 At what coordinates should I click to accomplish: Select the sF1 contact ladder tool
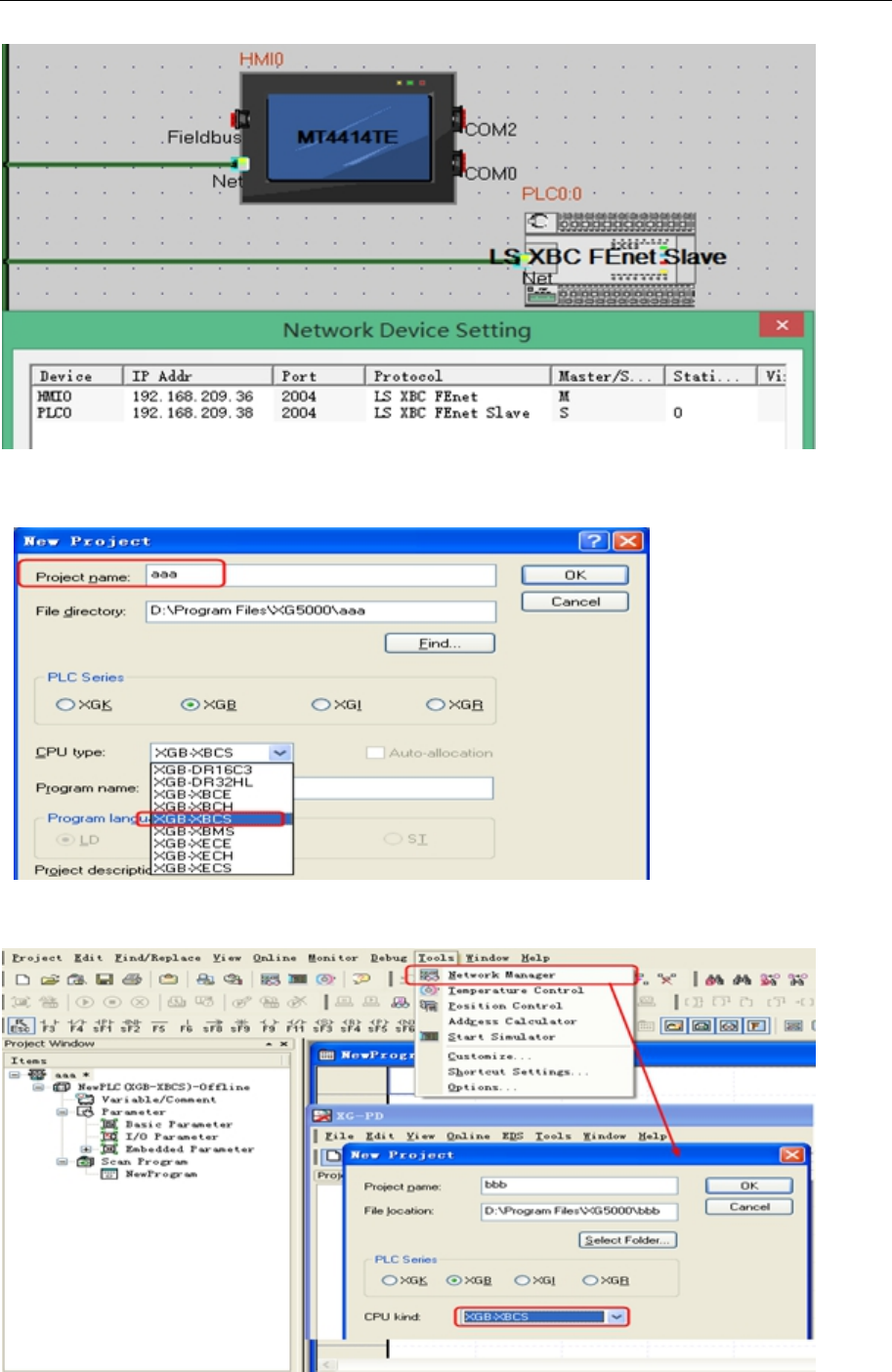[102, 1025]
